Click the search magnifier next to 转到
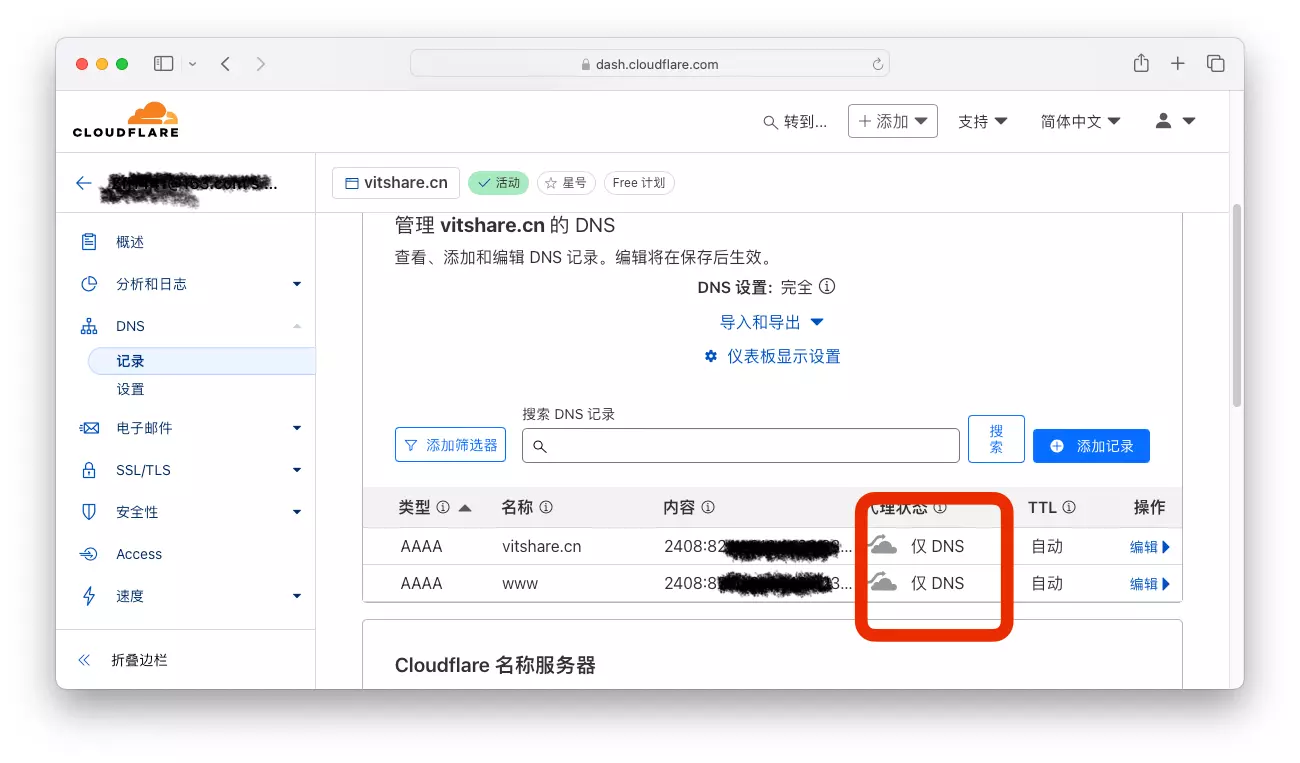The height and width of the screenshot is (763, 1300). coord(770,122)
